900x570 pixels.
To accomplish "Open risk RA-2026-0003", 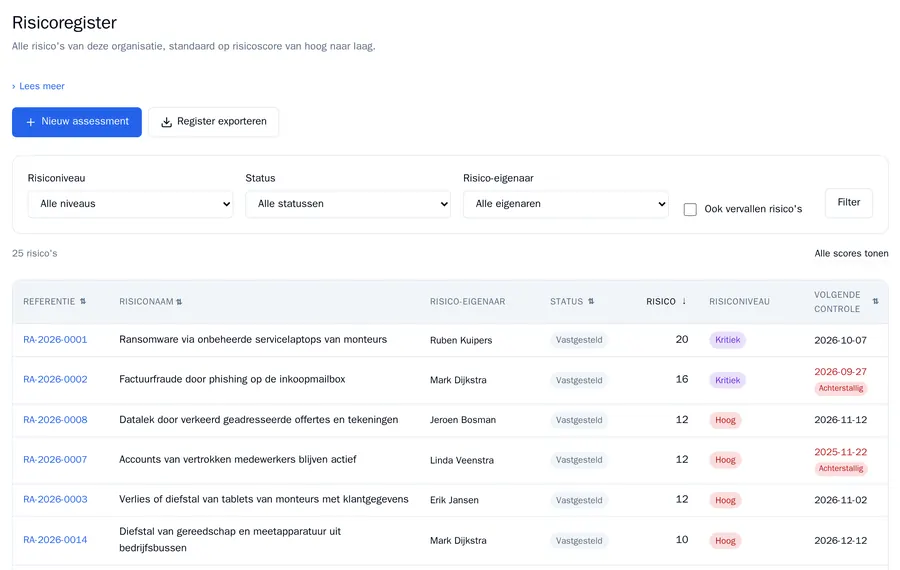I will 55,499.
